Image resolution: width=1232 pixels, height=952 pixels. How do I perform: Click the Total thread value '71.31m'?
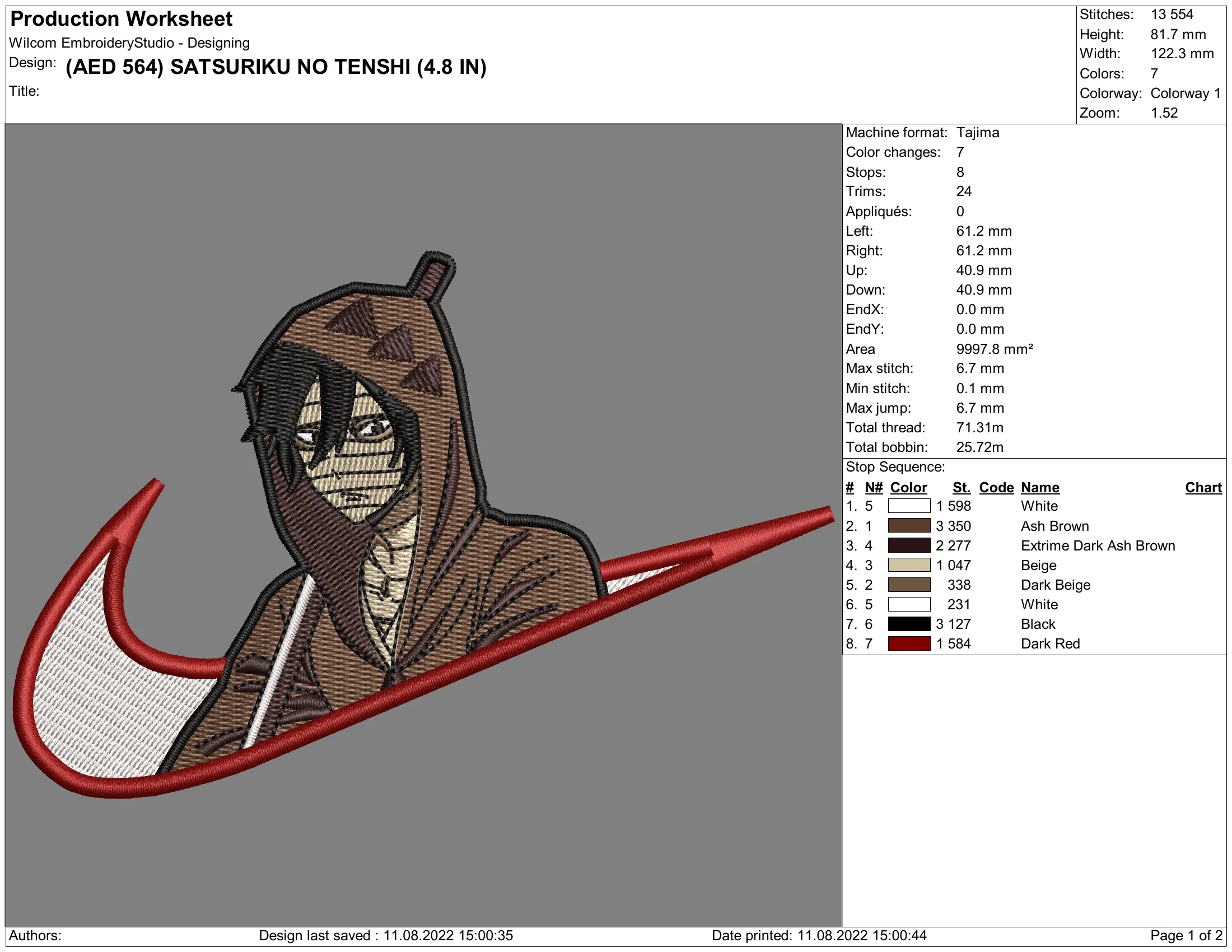click(980, 427)
